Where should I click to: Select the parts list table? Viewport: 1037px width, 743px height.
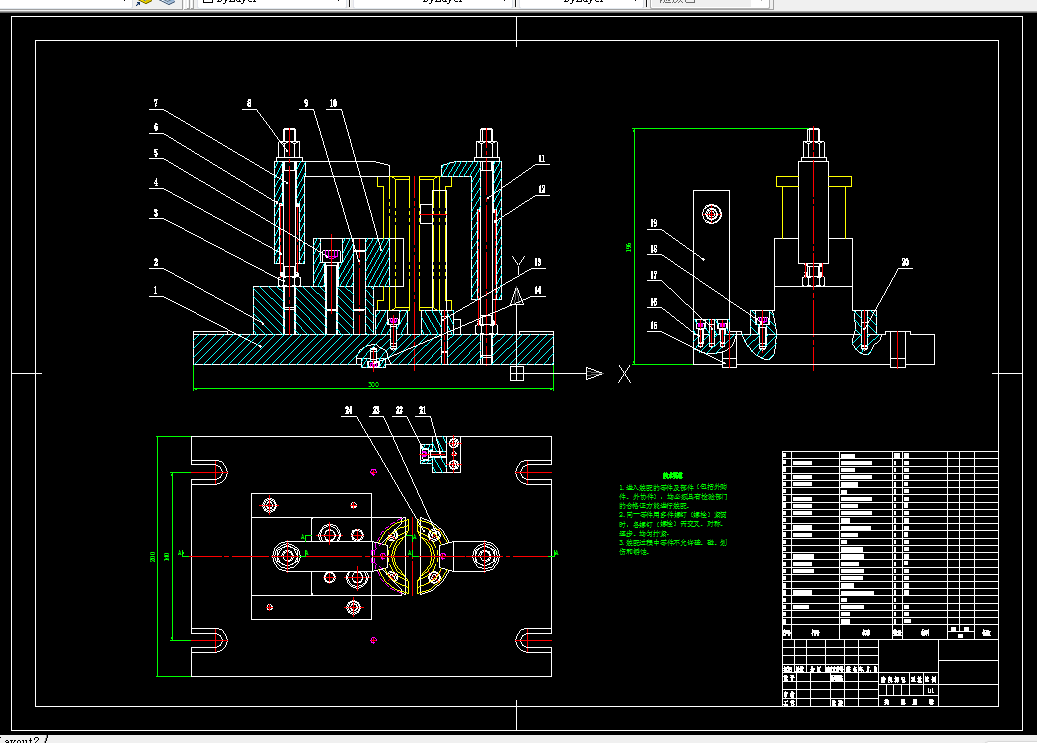coord(890,545)
